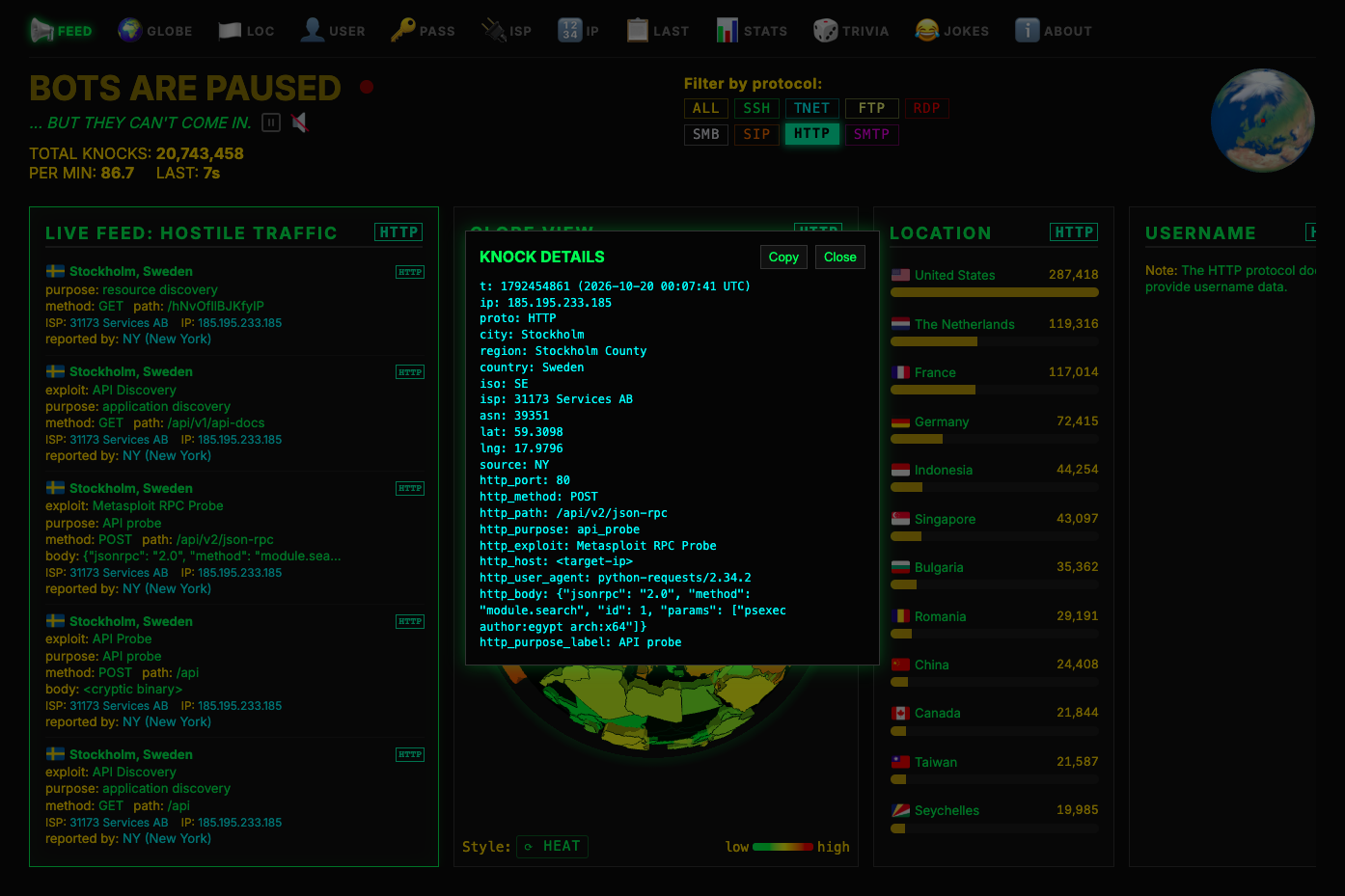Expand the Metasploit RPC Probe feed entry
Image resolution: width=1345 pixels, height=896 pixels.
click(x=233, y=538)
